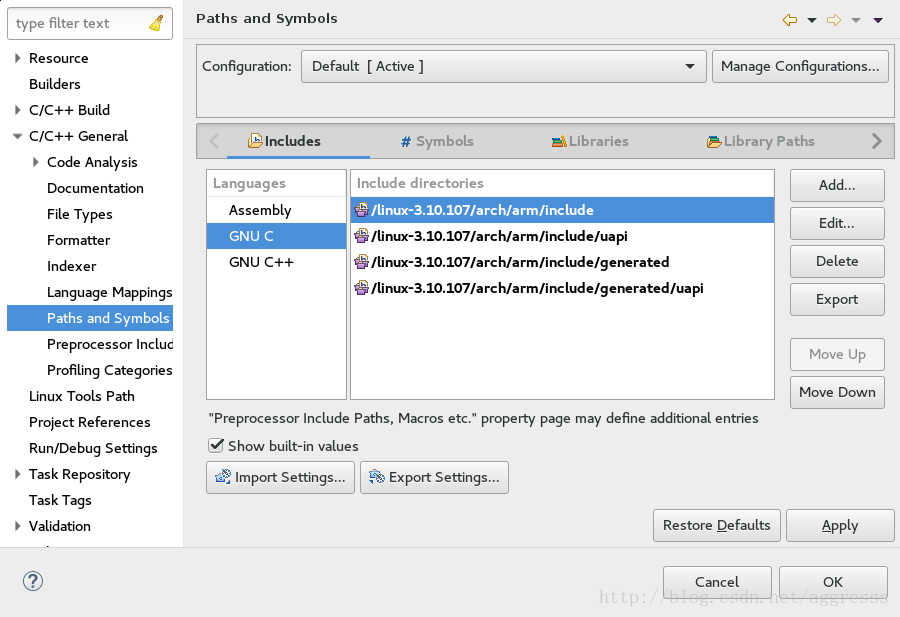Click icon beside include/generated/uapi entry
Image resolution: width=900 pixels, height=617 pixels.
(x=362, y=288)
